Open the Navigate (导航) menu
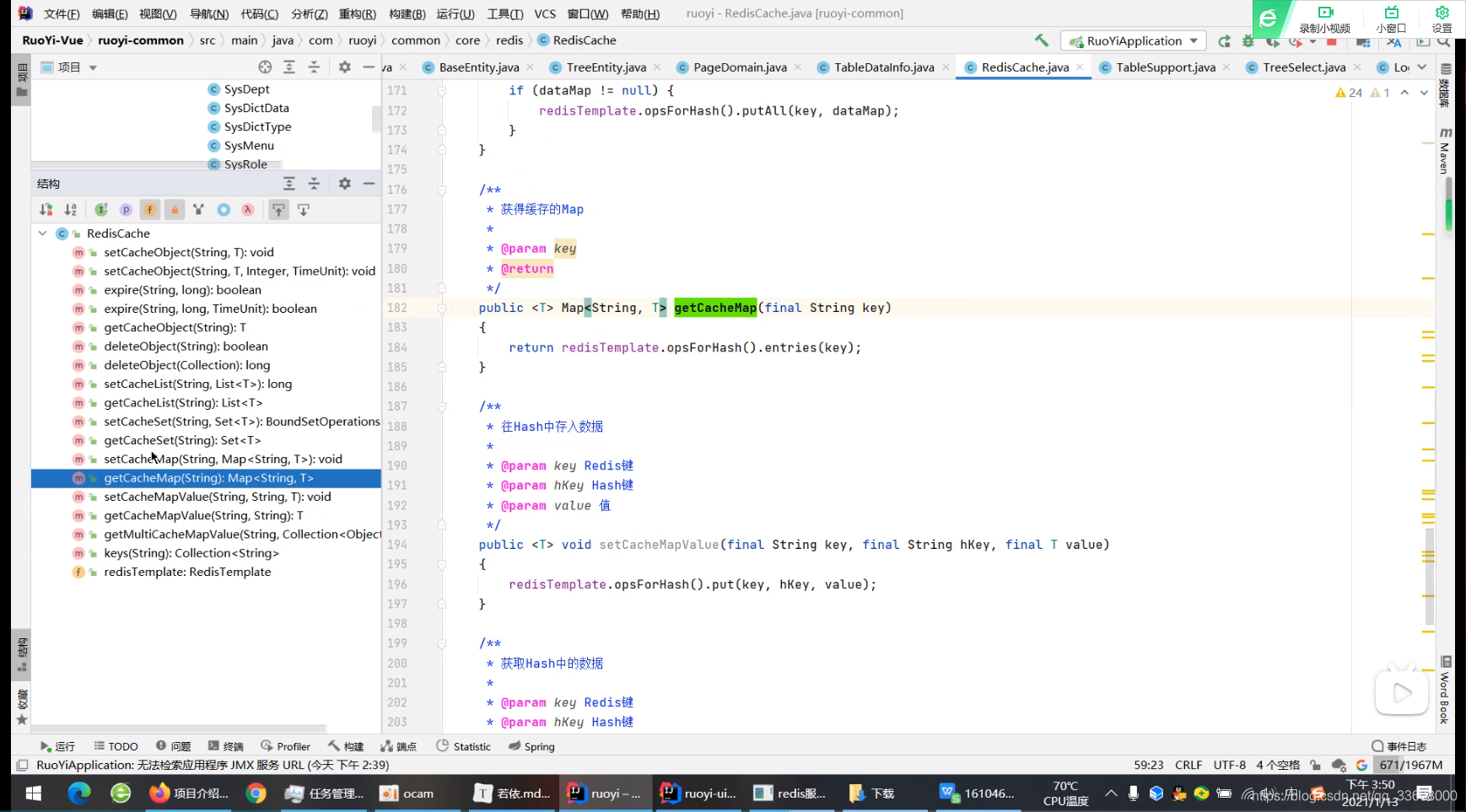Image resolution: width=1466 pixels, height=812 pixels. tap(209, 13)
